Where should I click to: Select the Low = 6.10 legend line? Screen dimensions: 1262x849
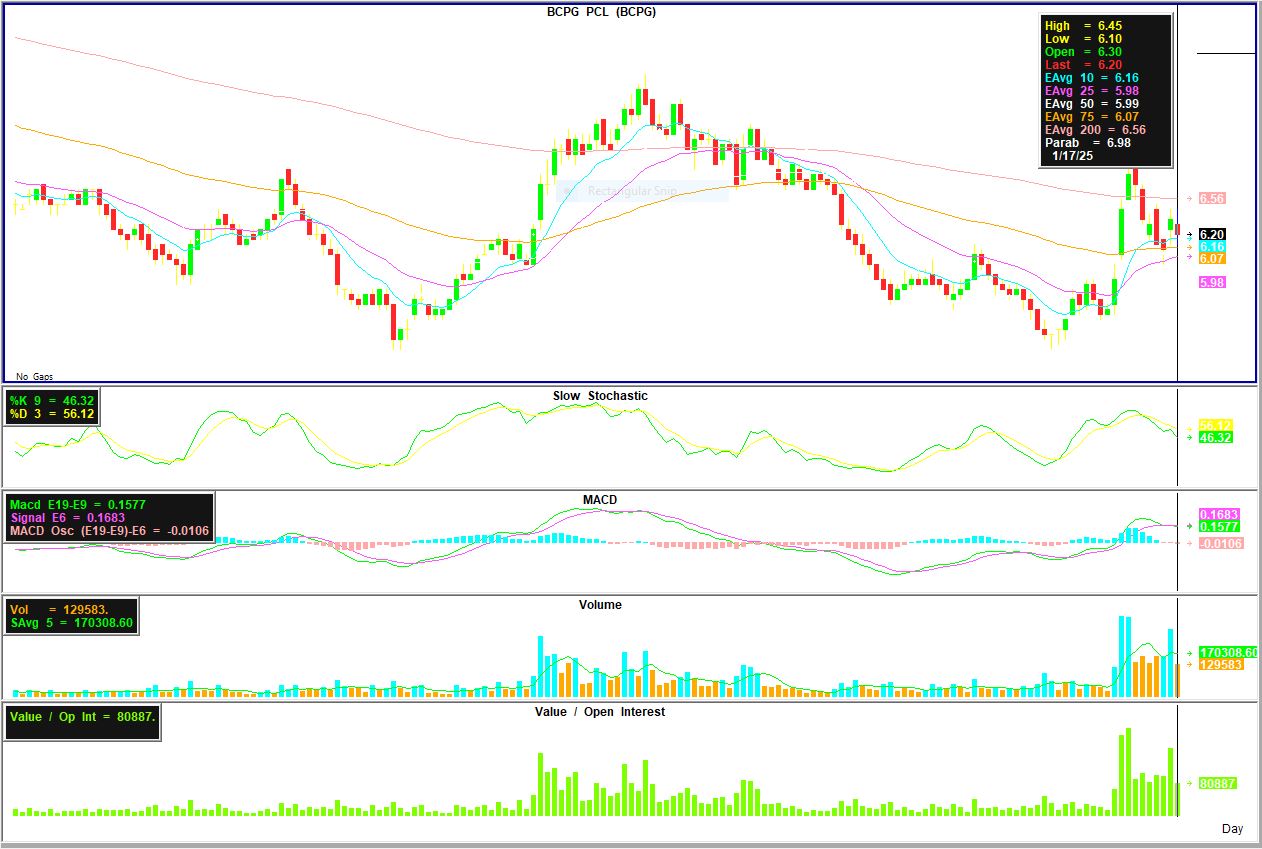[x=1082, y=39]
